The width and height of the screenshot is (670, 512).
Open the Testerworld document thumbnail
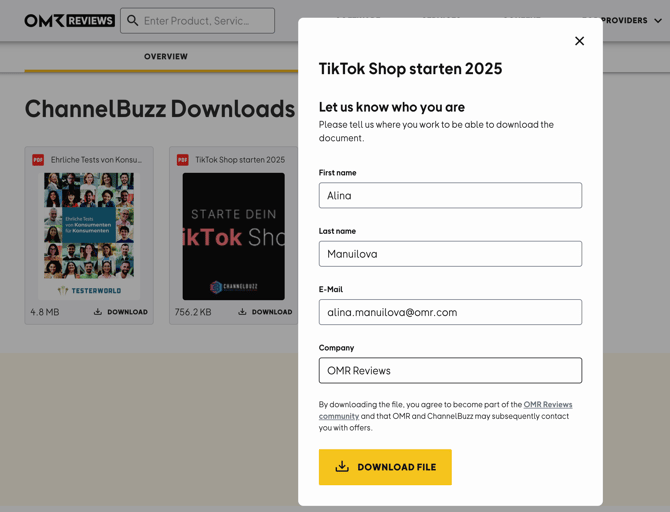click(x=89, y=236)
